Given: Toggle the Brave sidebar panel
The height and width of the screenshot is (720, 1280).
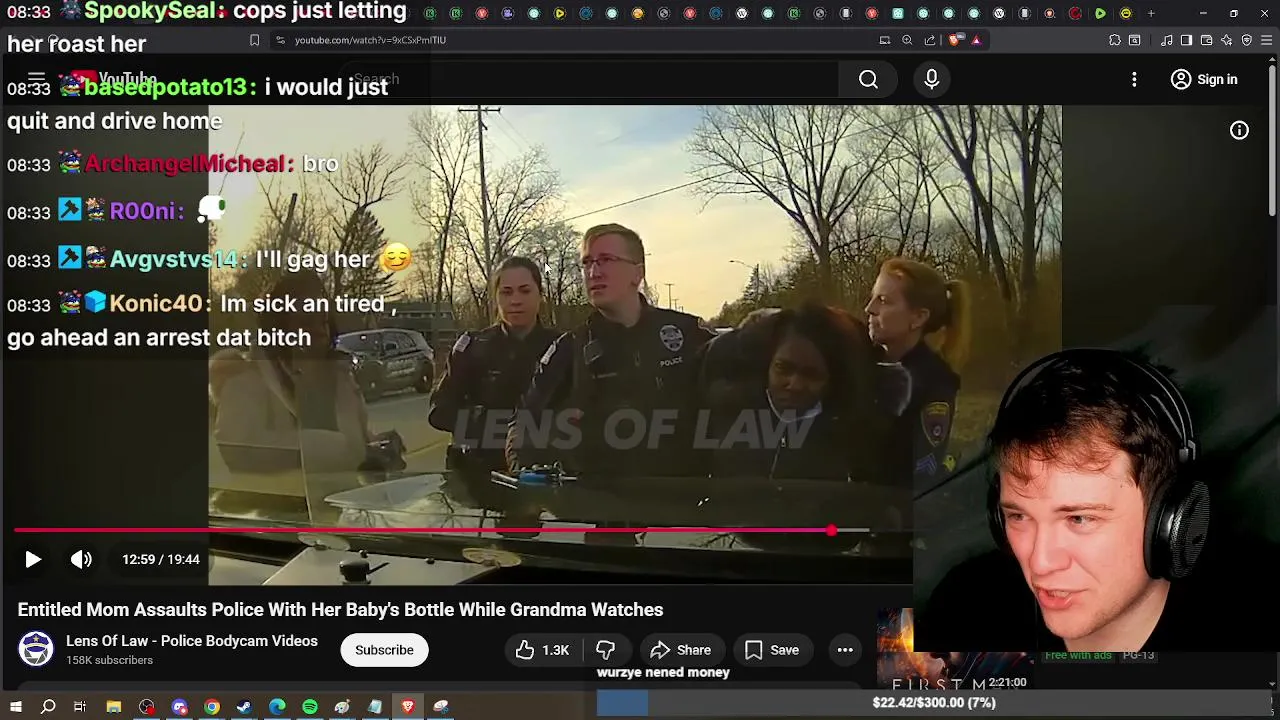Looking at the screenshot, I should coord(1186,40).
